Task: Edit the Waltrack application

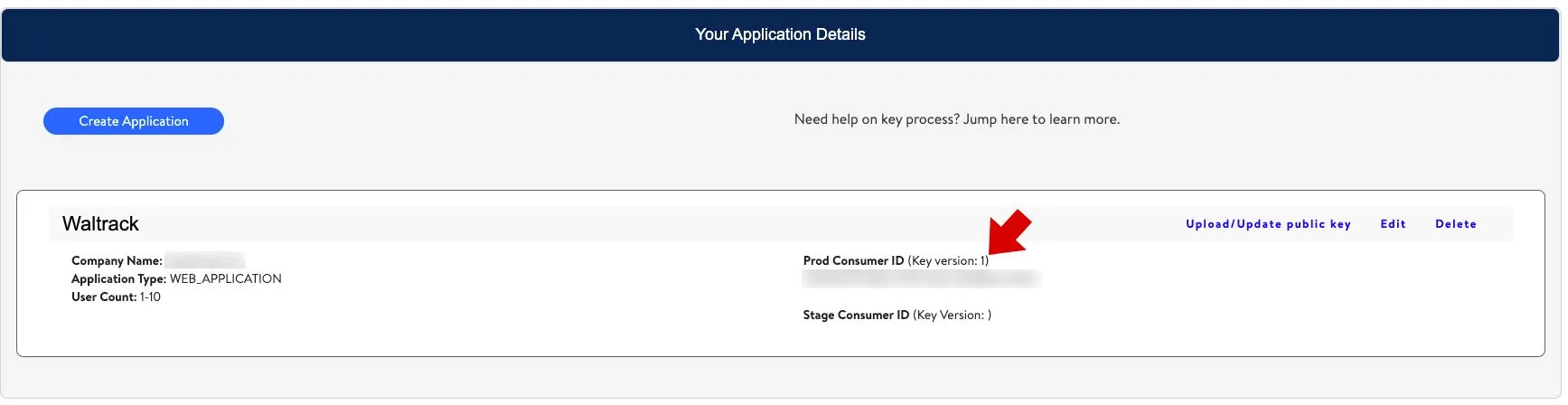Action: (1393, 224)
